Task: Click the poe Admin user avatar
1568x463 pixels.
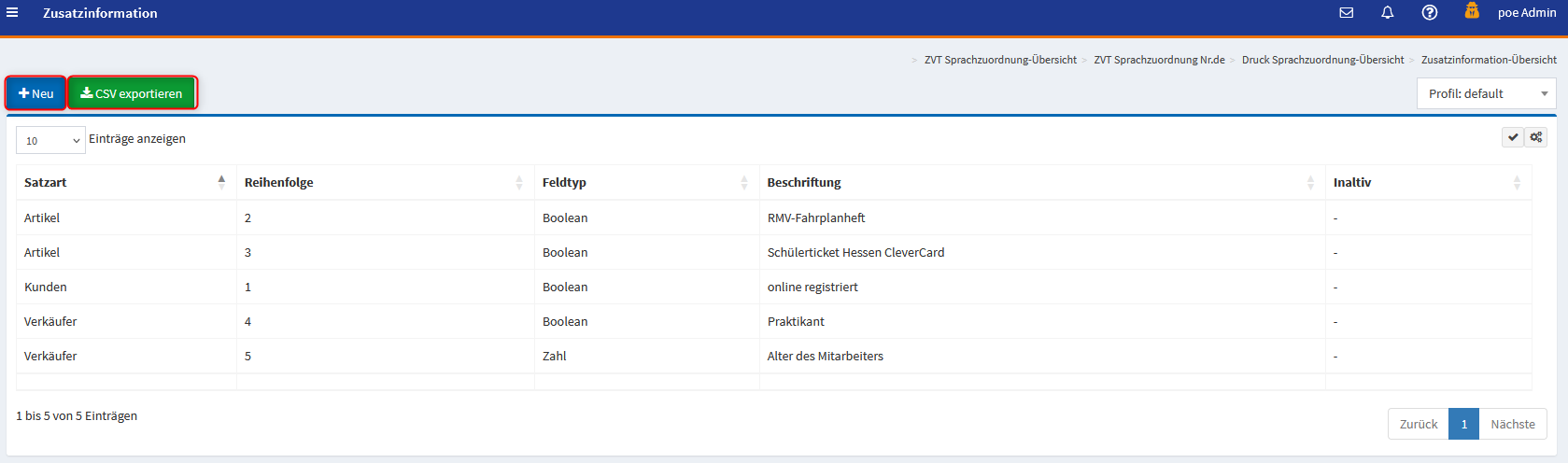Action: click(1472, 11)
